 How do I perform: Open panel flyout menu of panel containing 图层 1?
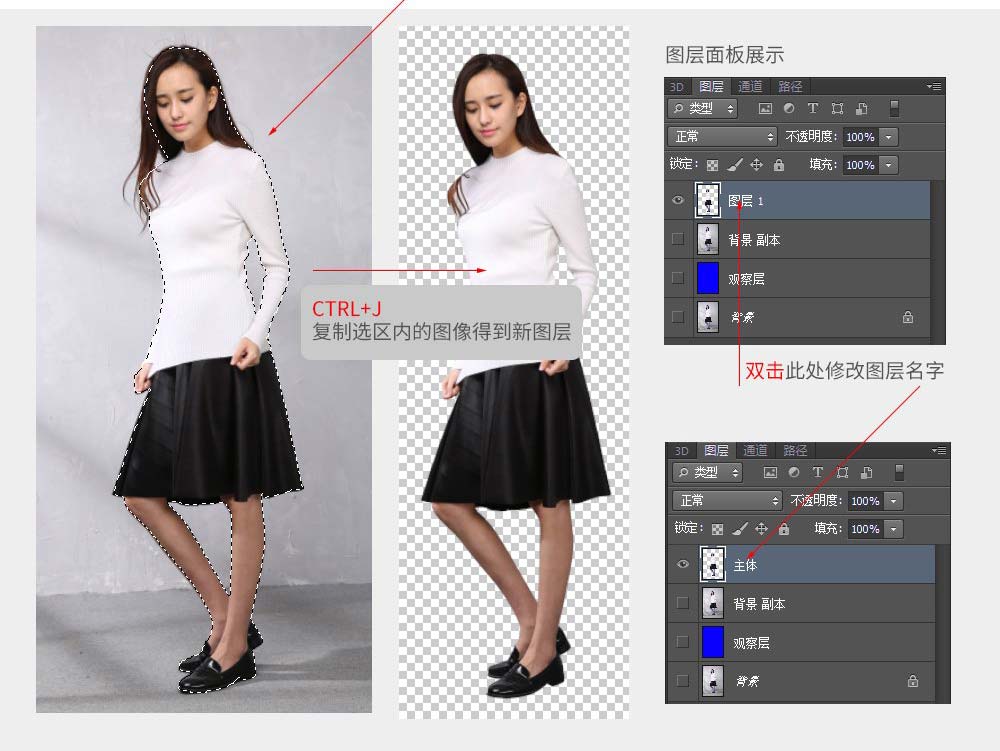[x=934, y=86]
